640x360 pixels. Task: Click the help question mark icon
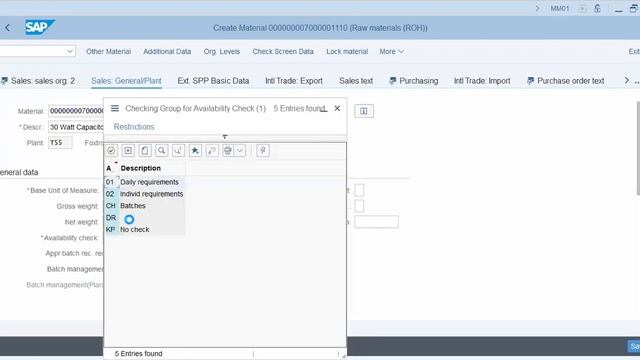coord(263,151)
